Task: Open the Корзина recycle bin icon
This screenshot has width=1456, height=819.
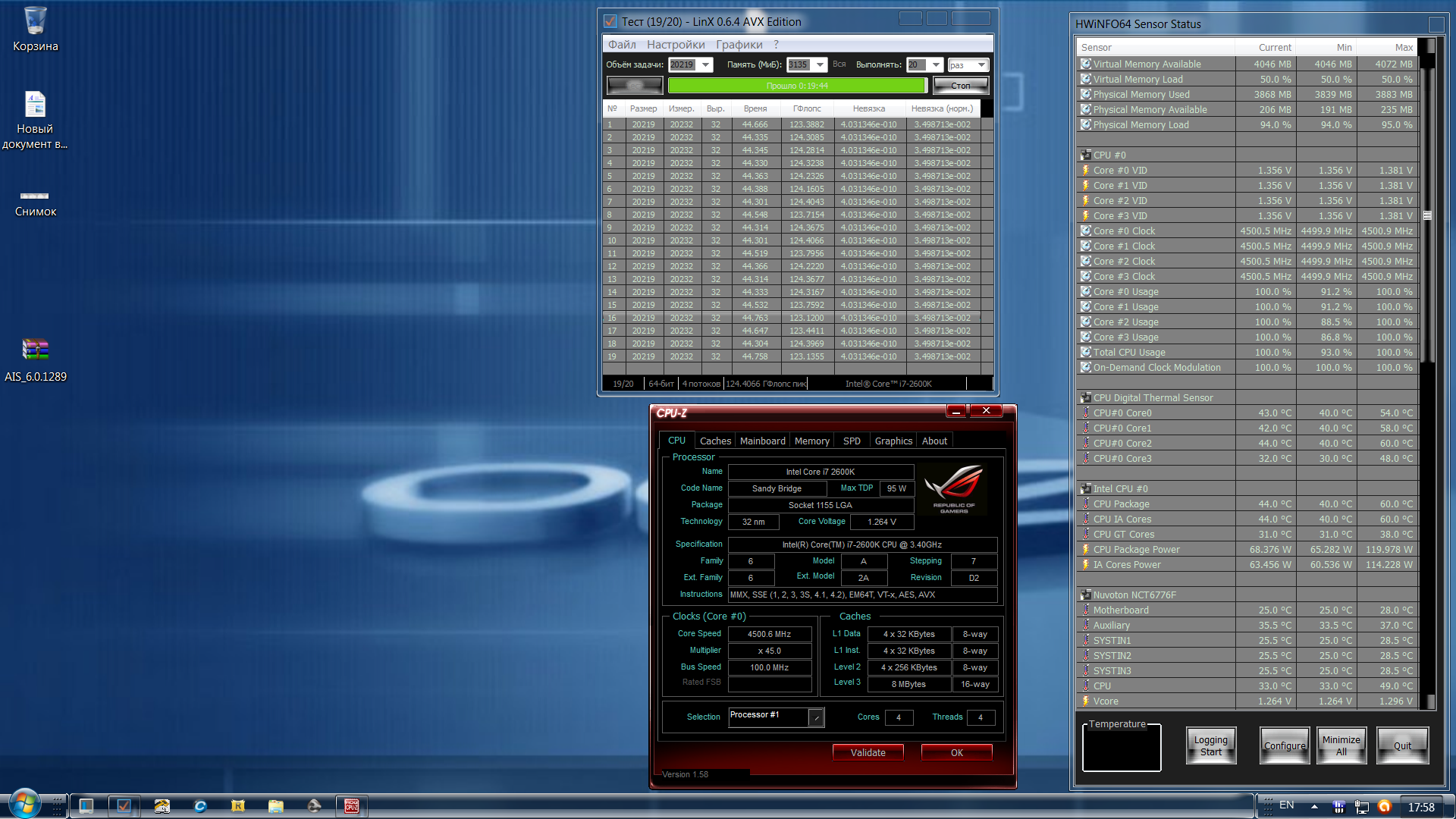Action: (x=35, y=20)
